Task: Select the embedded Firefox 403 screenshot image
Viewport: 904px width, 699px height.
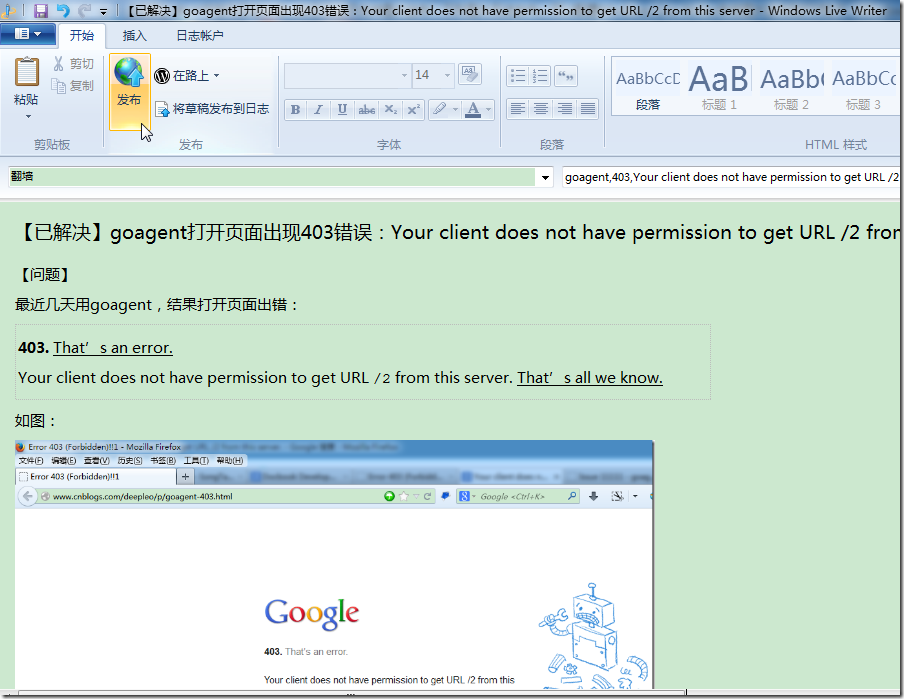Action: click(334, 564)
